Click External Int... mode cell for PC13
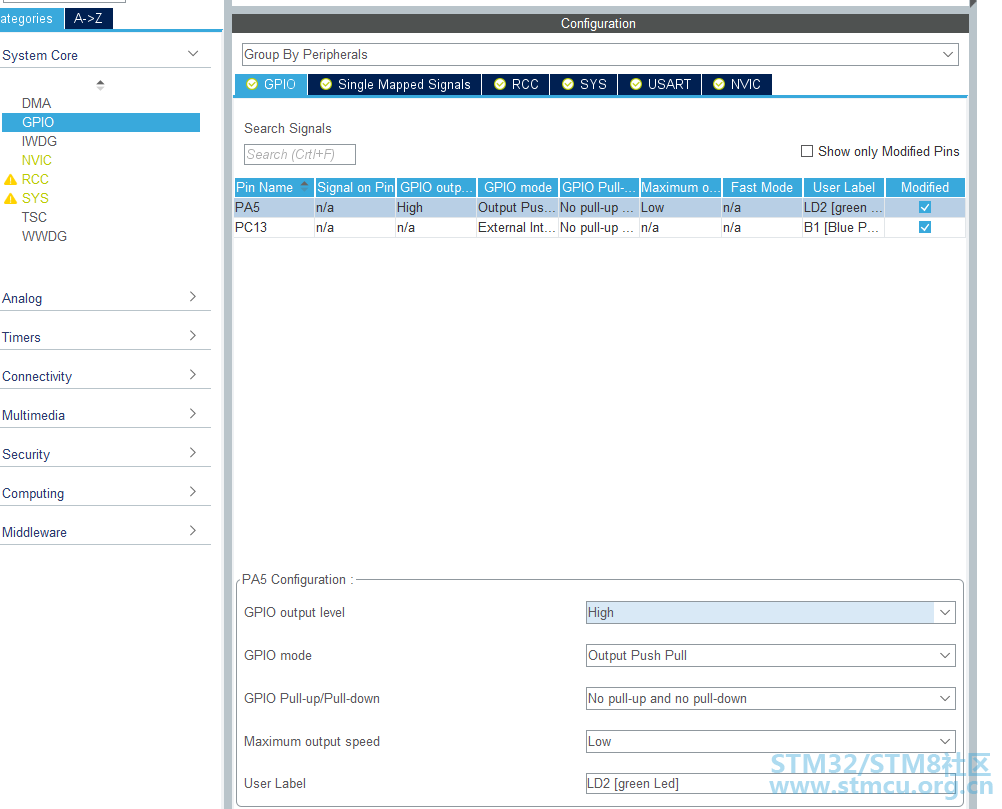This screenshot has width=1002, height=809. 517,227
